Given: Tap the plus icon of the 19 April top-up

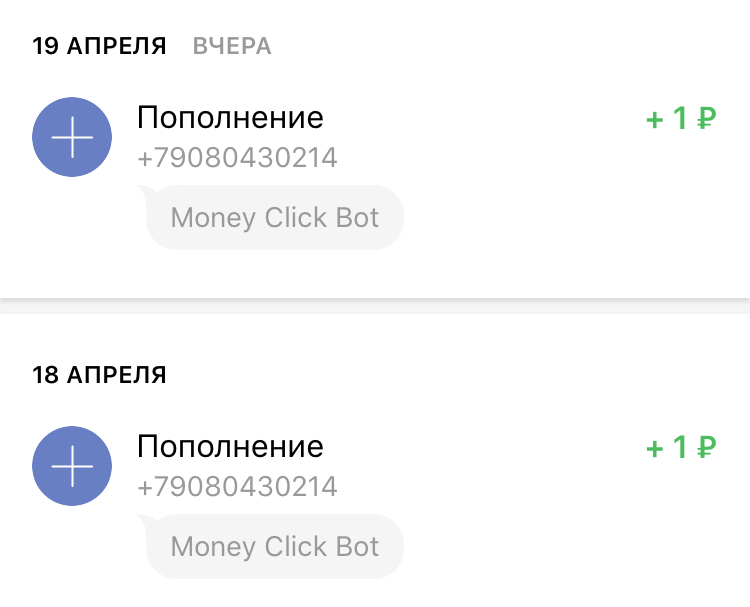Looking at the screenshot, I should 73,141.
